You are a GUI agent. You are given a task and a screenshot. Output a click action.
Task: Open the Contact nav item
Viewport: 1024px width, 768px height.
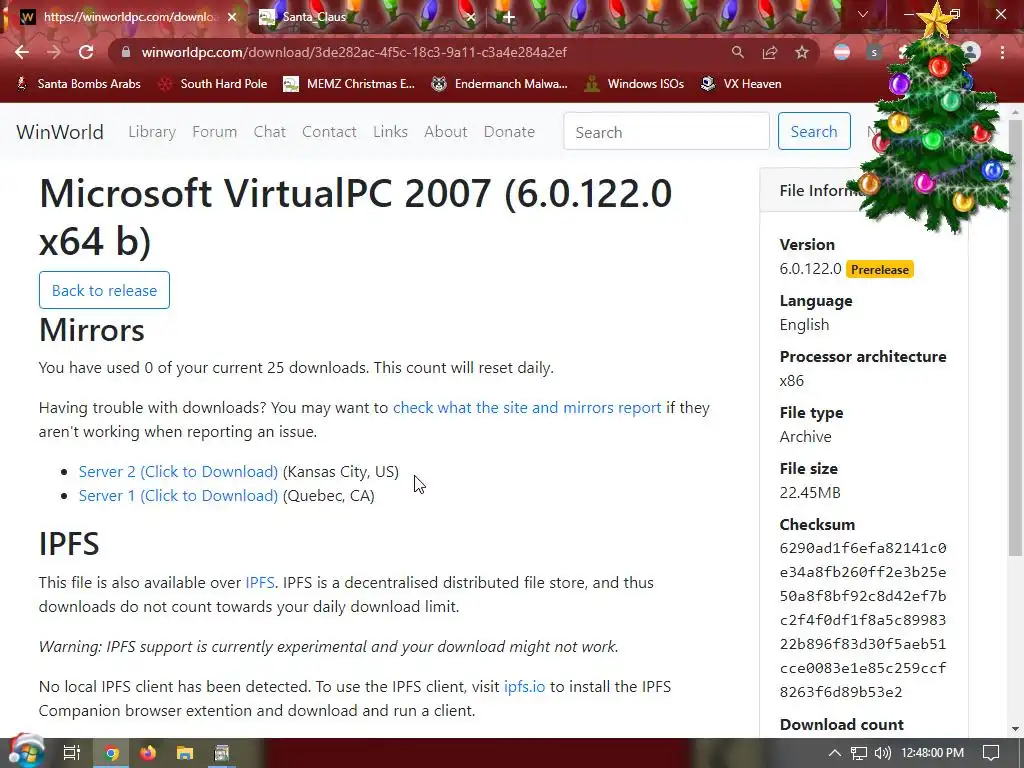(x=329, y=132)
